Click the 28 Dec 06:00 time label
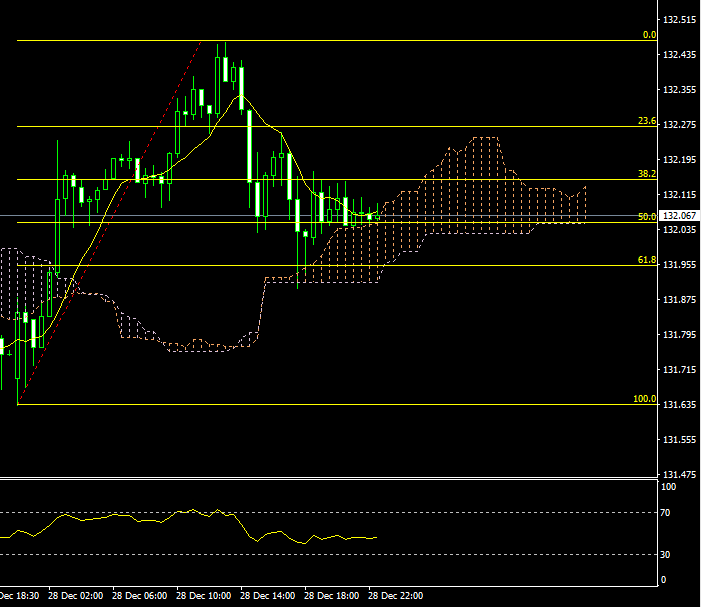This screenshot has height=607, width=701. pos(139,596)
